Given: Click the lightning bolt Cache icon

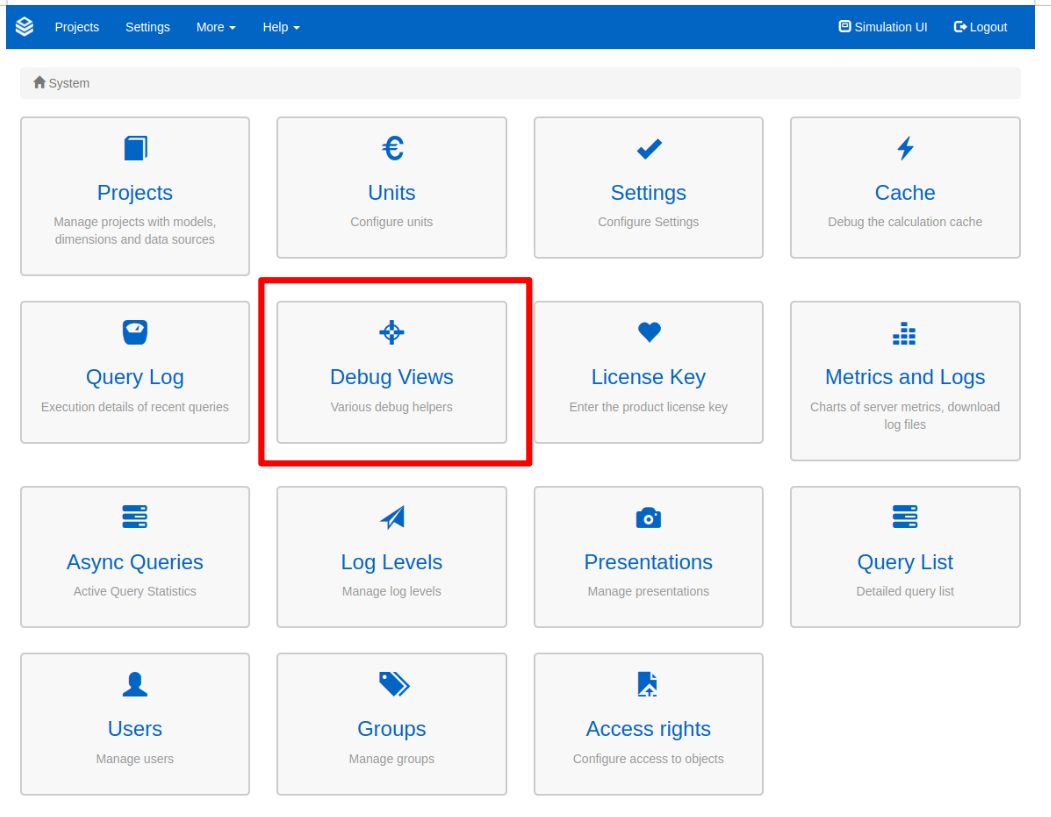Looking at the screenshot, I should coord(905,149).
